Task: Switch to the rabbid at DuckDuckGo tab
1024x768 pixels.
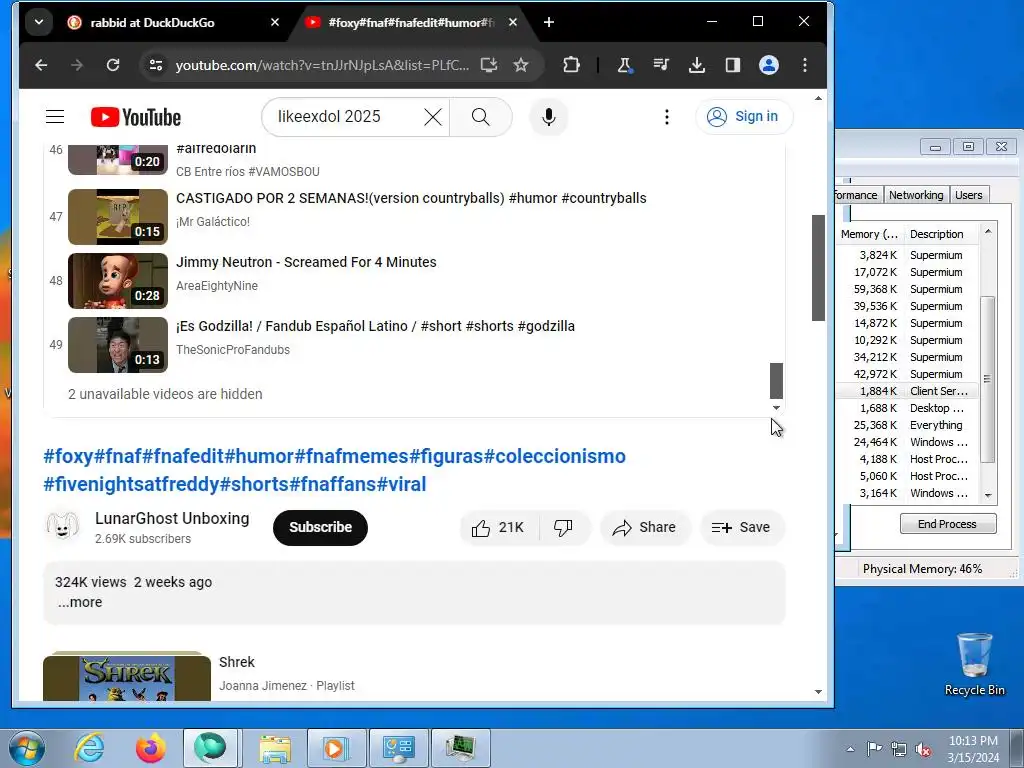Action: (x=152, y=22)
